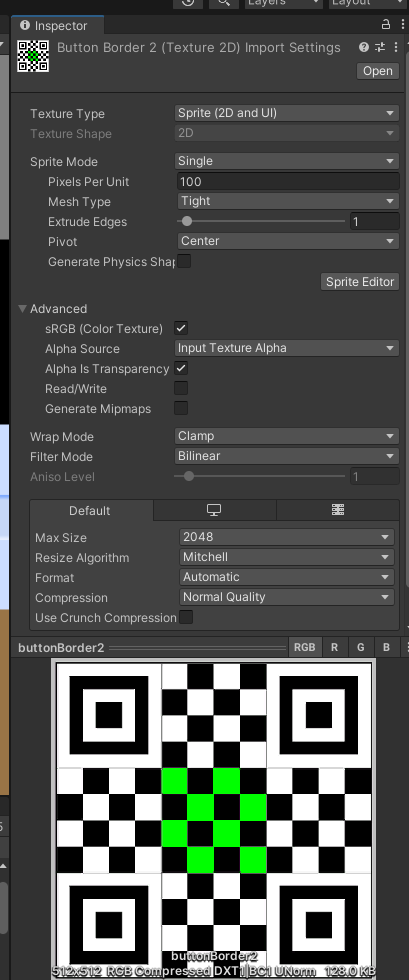
Task: Toggle the Generate Physics Shape checkbox
Action: click(x=184, y=261)
